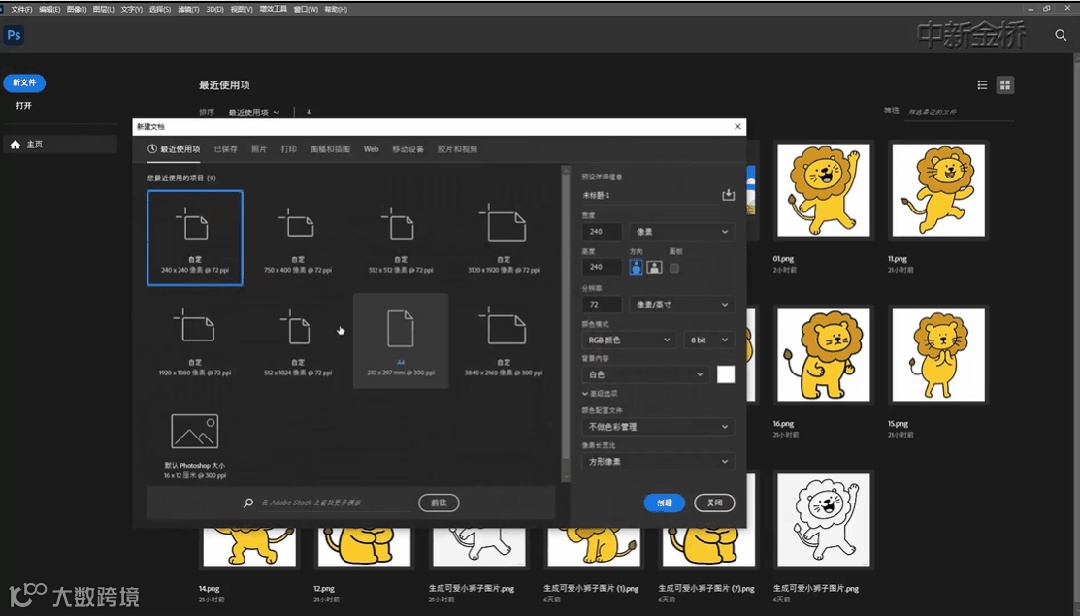1080x616 pixels.
Task: Select the A4 210 x 297 mm preset
Action: tap(401, 340)
